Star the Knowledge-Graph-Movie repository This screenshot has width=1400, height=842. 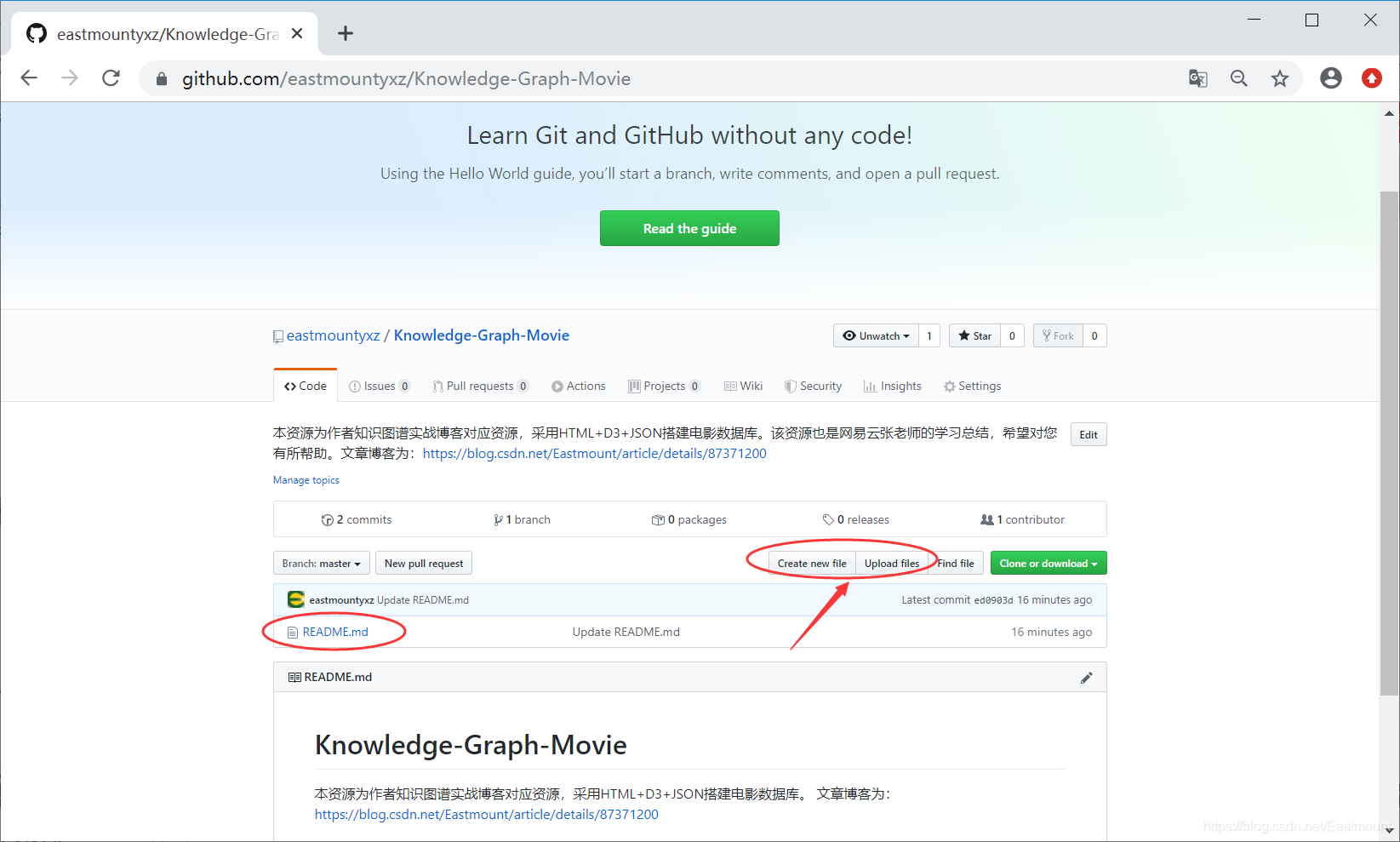(x=974, y=335)
